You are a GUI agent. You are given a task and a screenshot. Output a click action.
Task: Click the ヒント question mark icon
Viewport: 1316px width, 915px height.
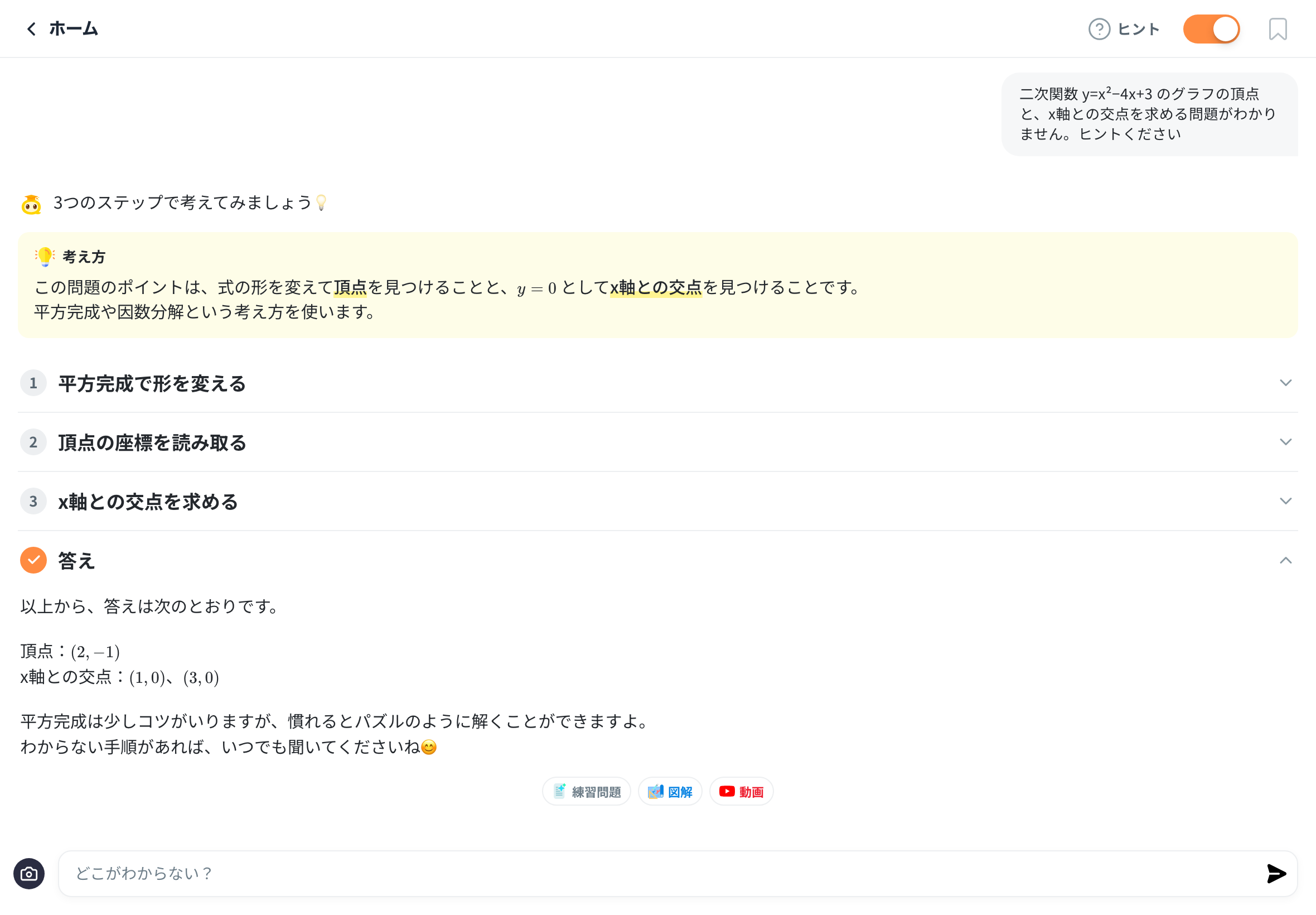[x=1099, y=29]
